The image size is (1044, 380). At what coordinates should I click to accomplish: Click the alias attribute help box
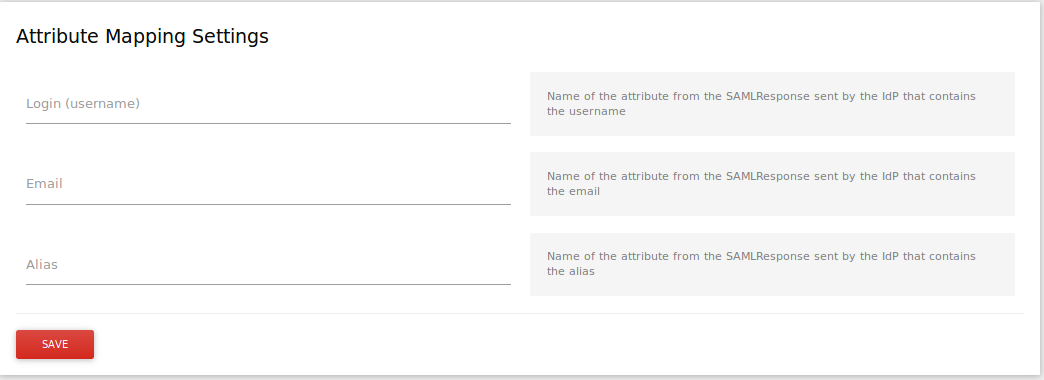772,264
